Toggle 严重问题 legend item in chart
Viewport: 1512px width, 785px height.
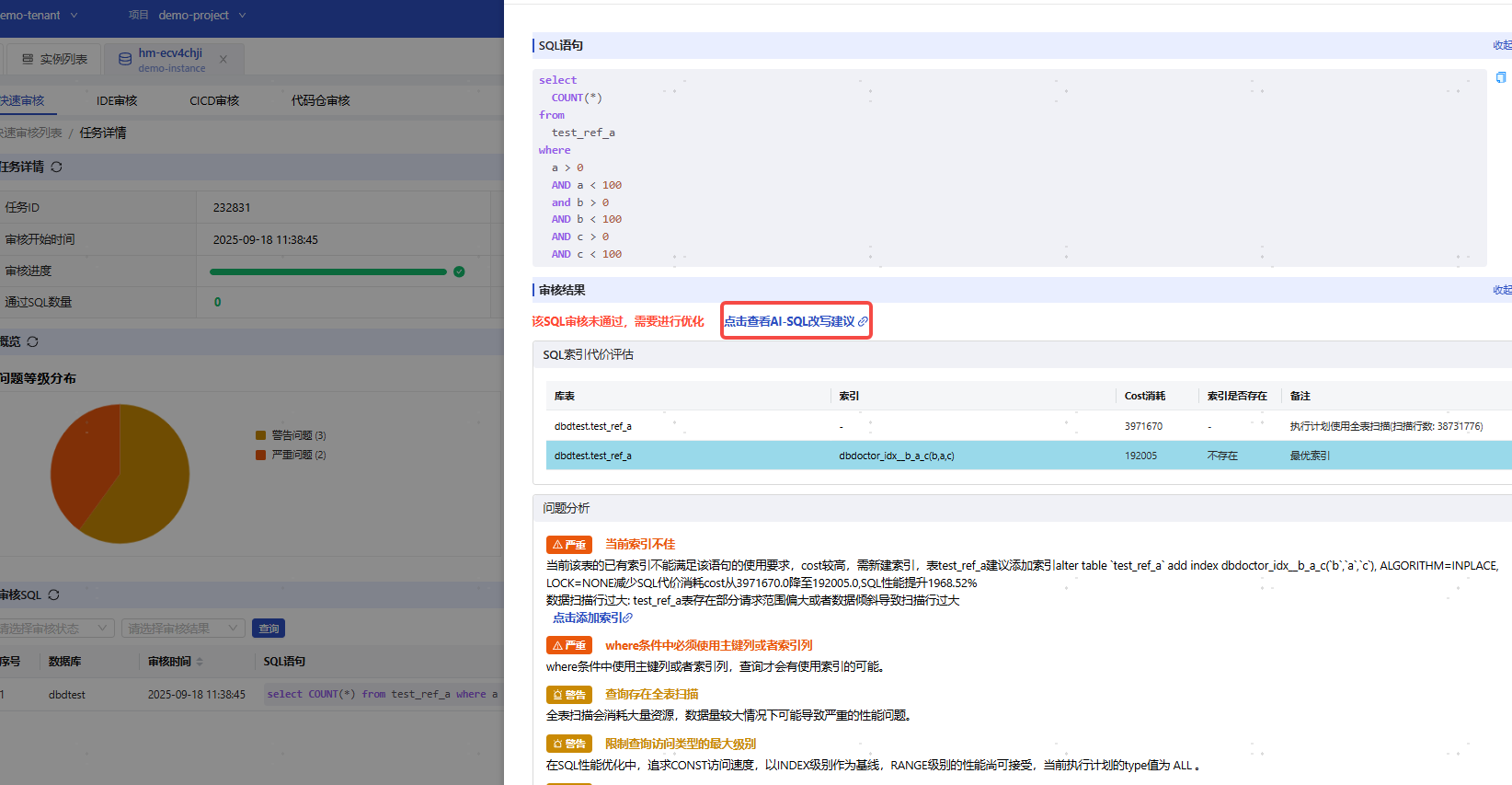point(291,455)
